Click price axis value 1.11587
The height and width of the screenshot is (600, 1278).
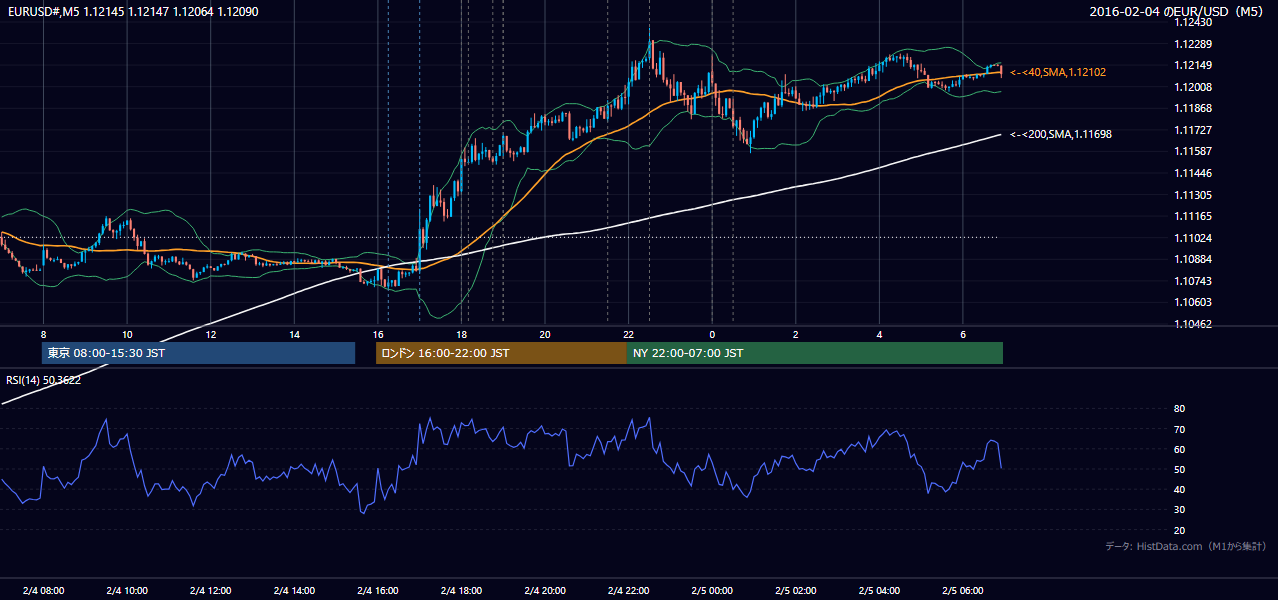click(x=1193, y=152)
